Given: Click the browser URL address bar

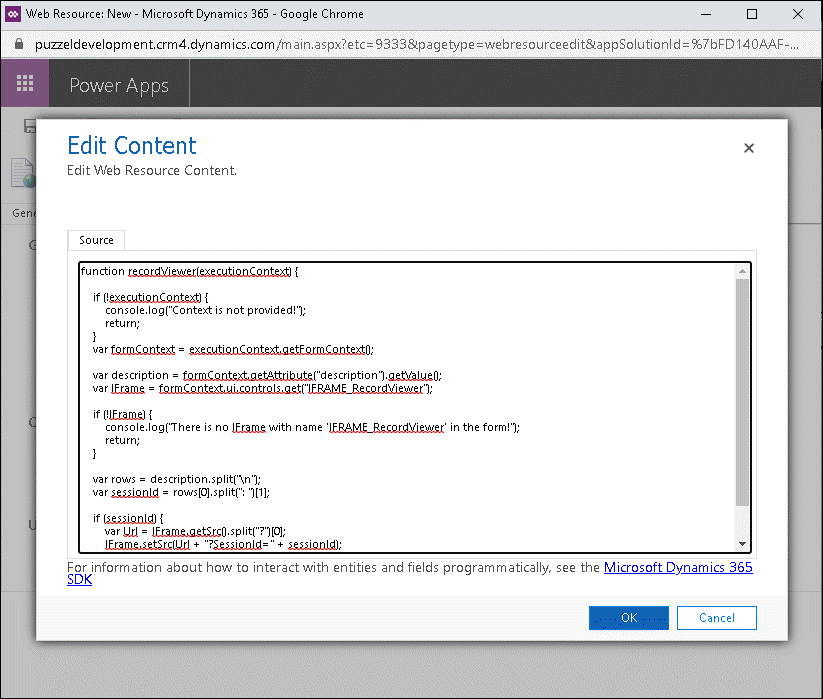Looking at the screenshot, I should (400, 45).
